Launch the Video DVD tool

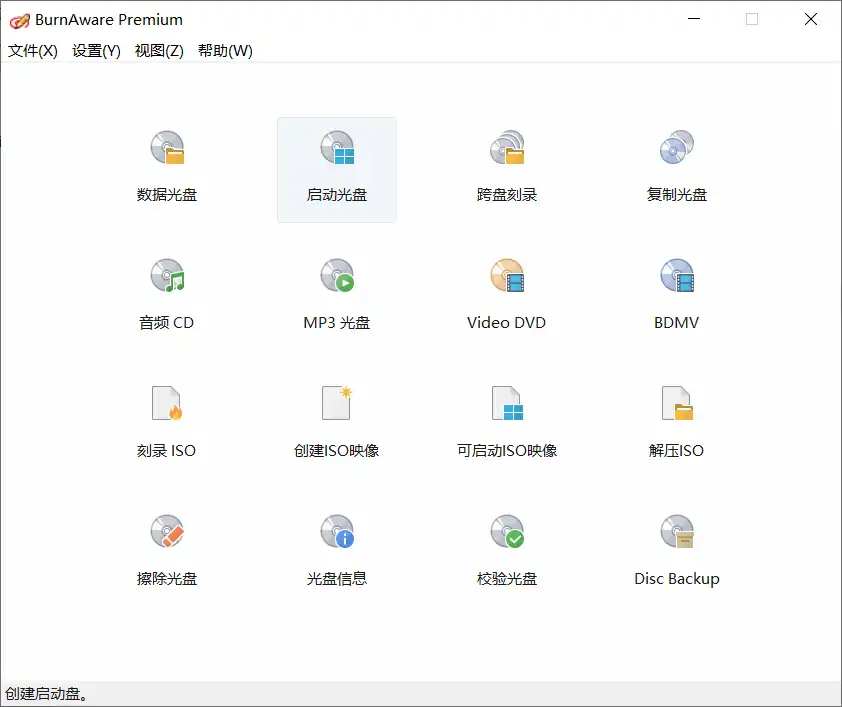[x=507, y=298]
